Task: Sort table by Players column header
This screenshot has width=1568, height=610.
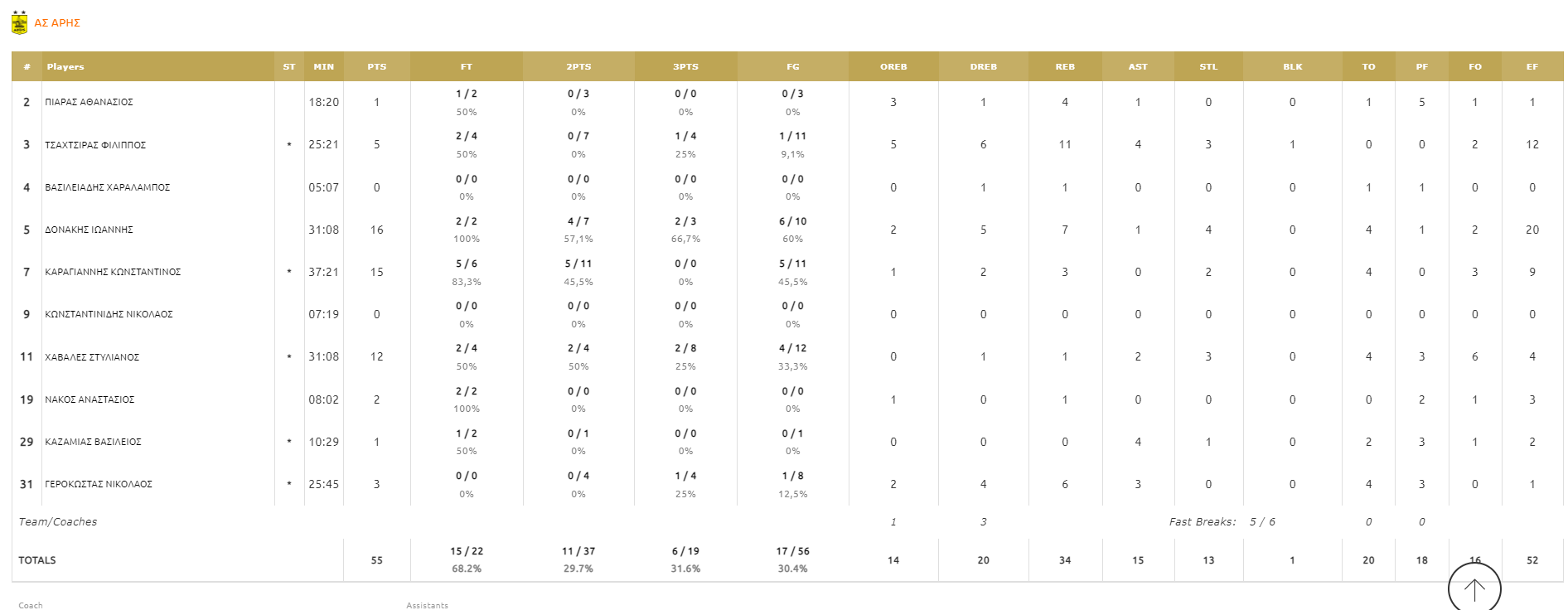Action: coord(65,67)
